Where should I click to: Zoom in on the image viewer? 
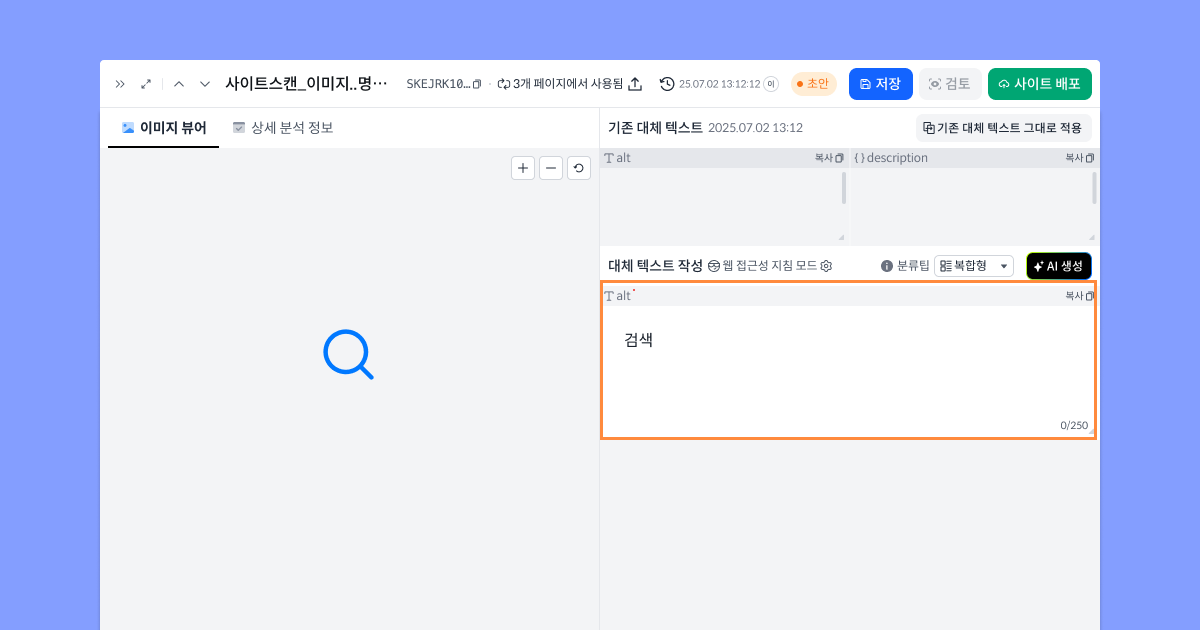point(523,168)
